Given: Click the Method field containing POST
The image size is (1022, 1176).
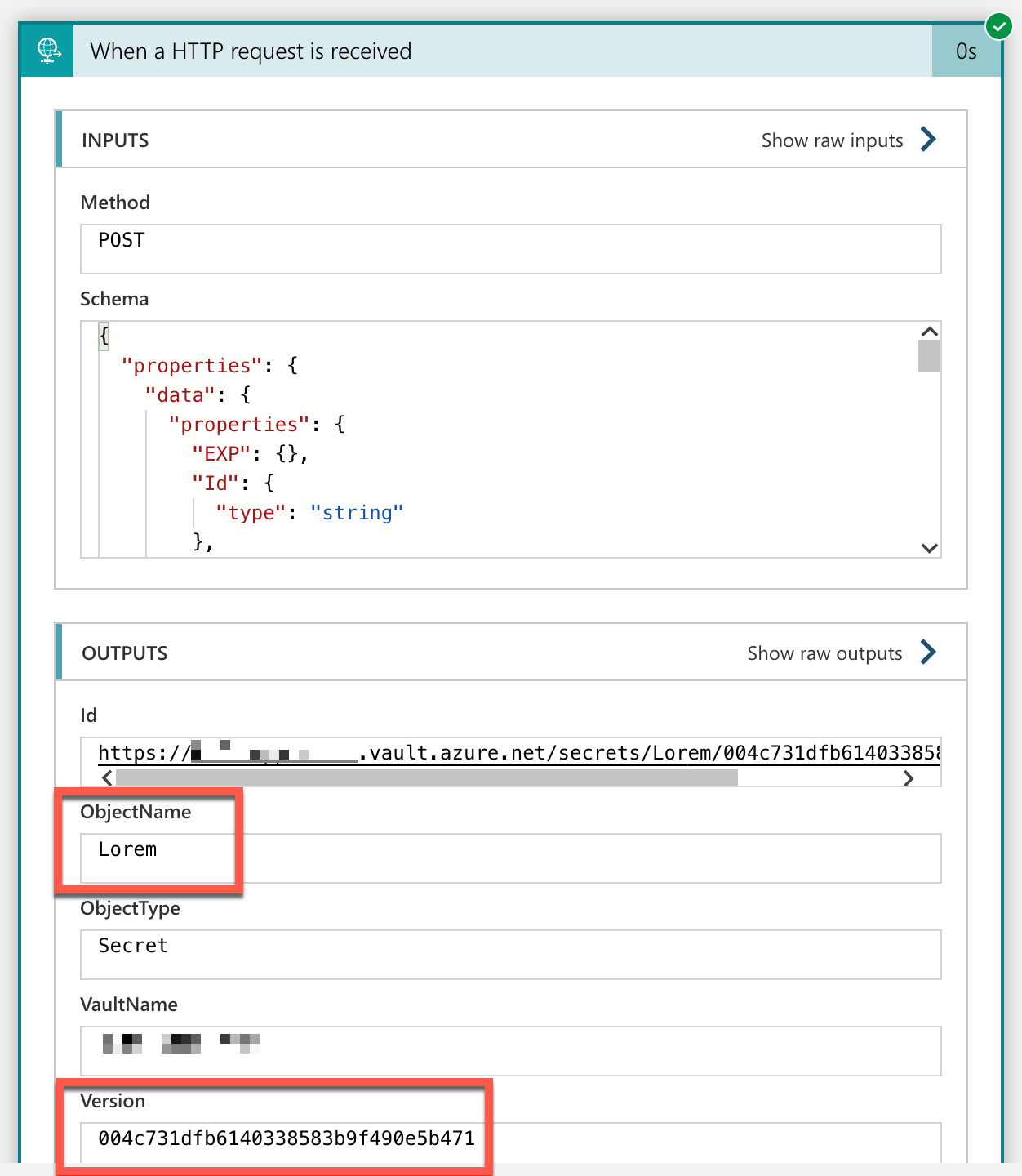Looking at the screenshot, I should (510, 248).
